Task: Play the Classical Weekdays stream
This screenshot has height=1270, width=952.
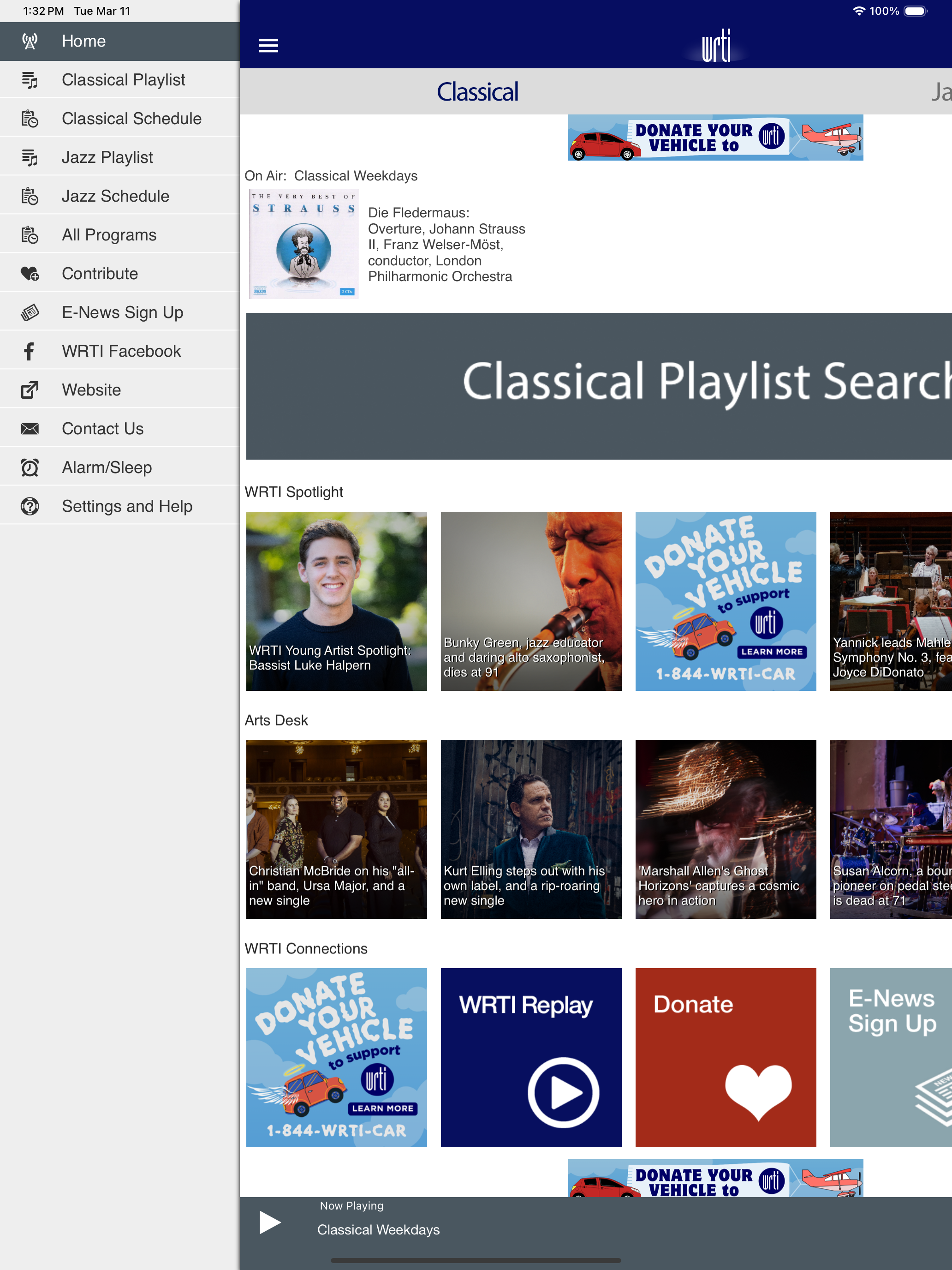Action: click(270, 1222)
